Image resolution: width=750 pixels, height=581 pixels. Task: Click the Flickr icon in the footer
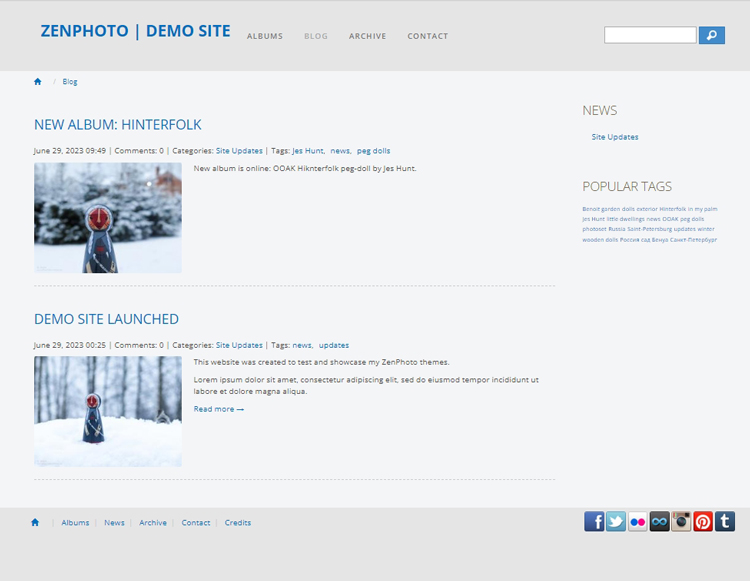(638, 521)
